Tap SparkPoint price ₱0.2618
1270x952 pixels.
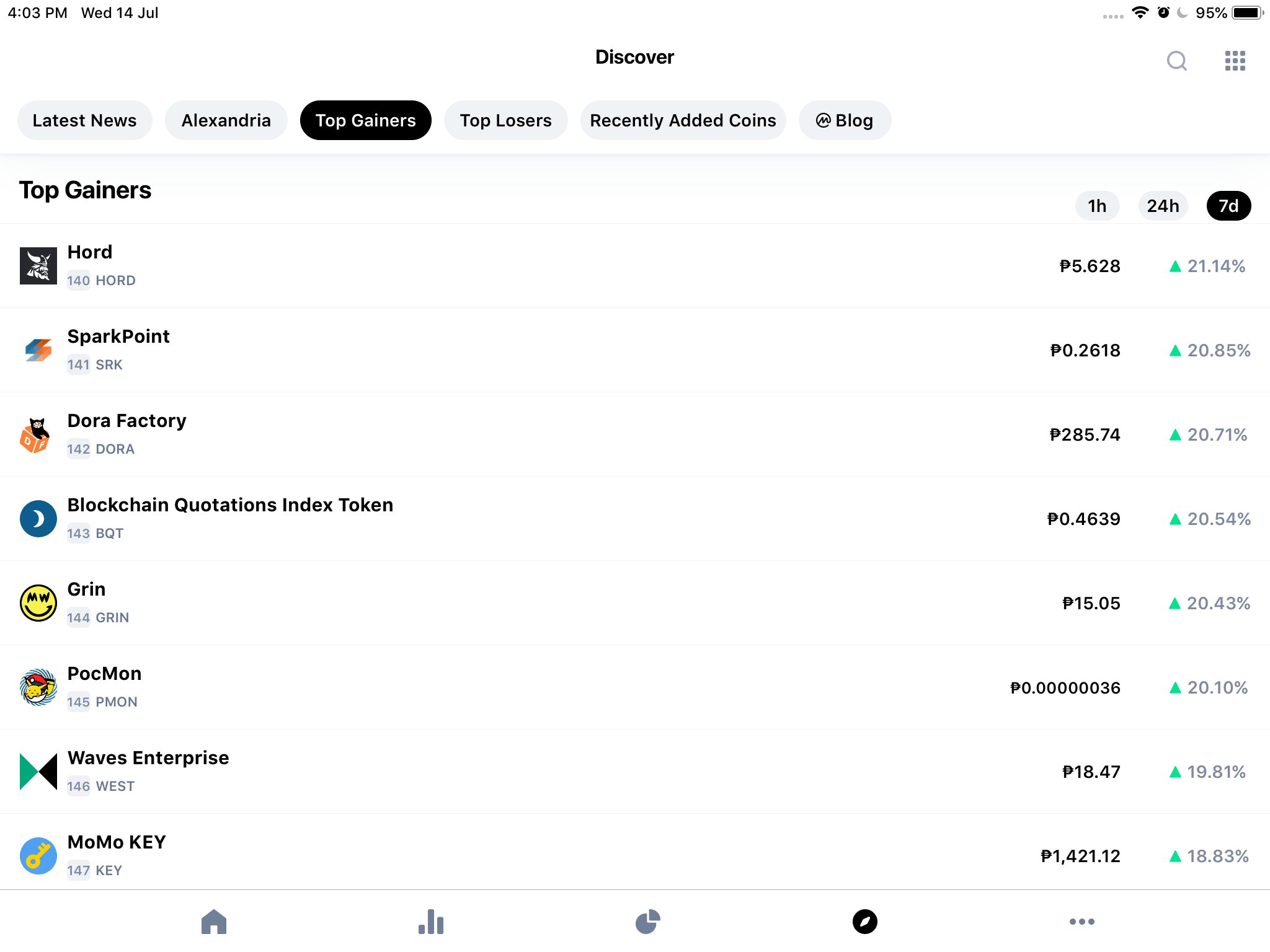pos(1085,350)
